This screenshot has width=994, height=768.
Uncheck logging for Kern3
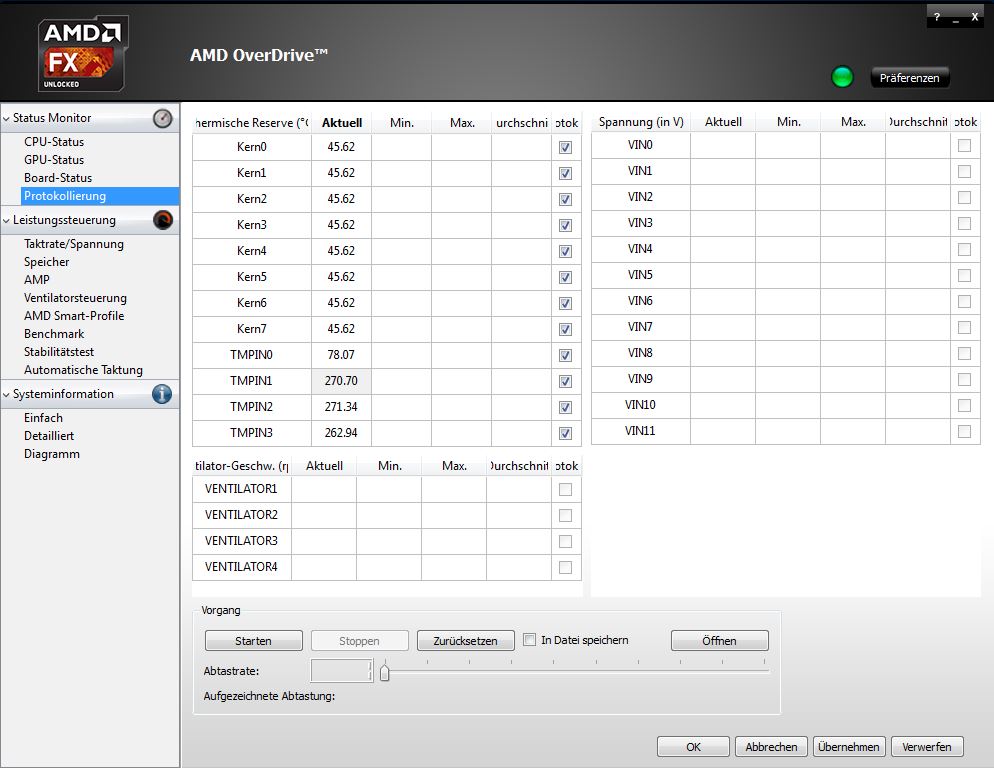565,225
